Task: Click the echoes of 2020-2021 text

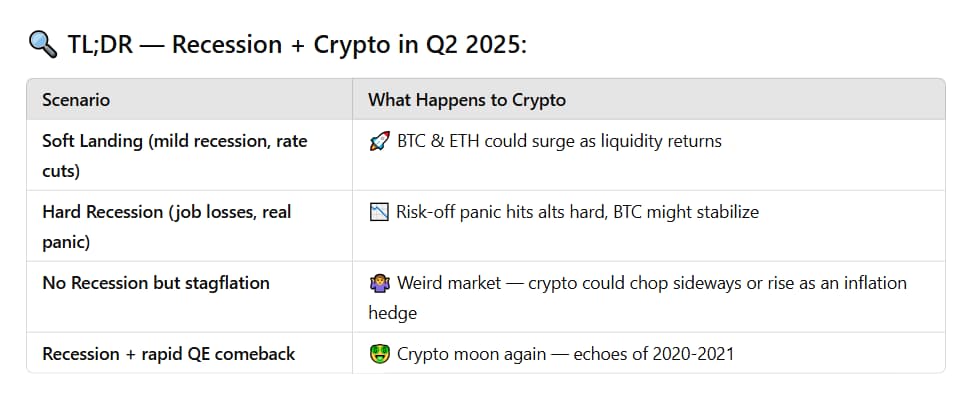Action: click(653, 354)
